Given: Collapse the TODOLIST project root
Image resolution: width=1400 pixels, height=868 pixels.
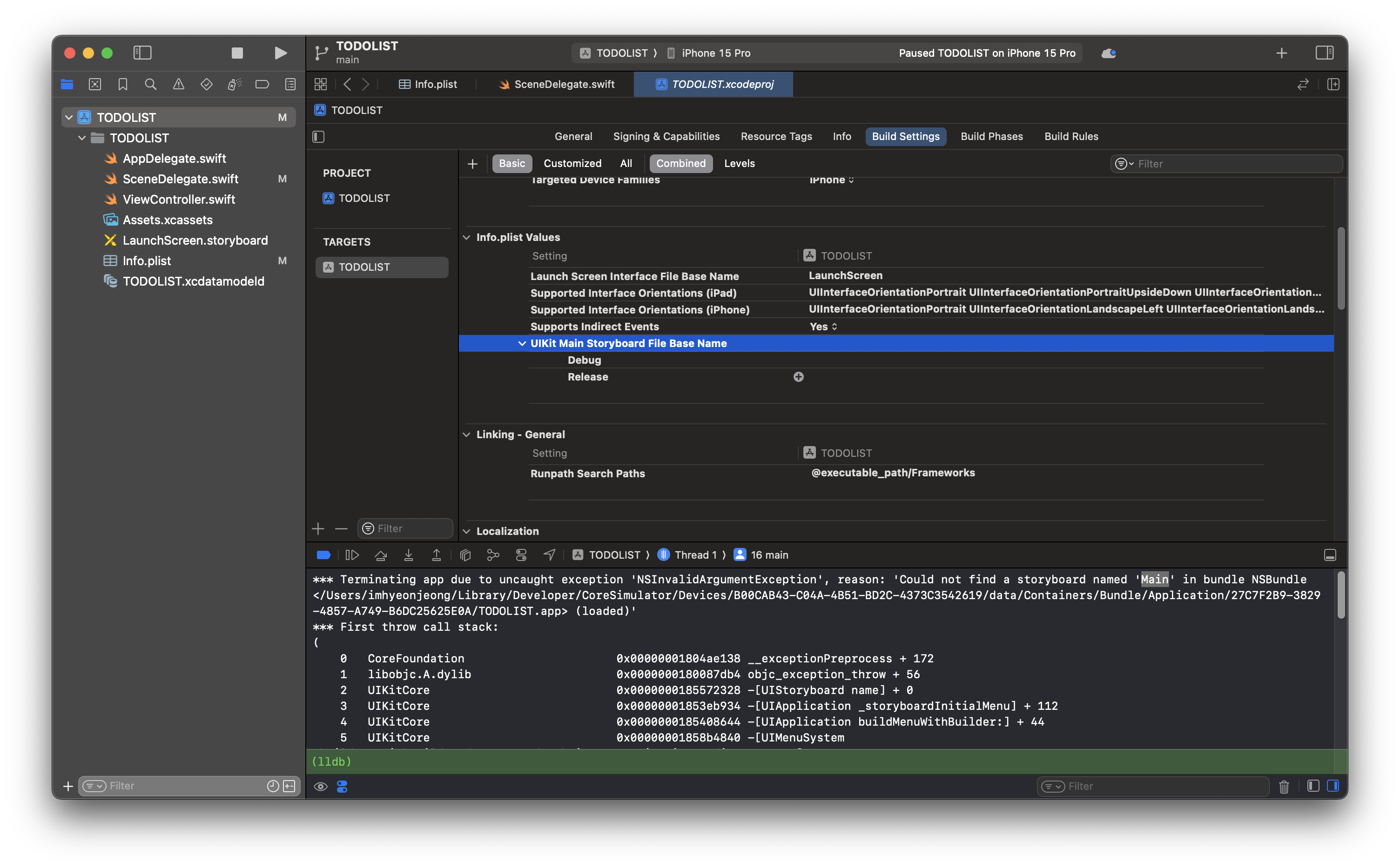Looking at the screenshot, I should 69,117.
